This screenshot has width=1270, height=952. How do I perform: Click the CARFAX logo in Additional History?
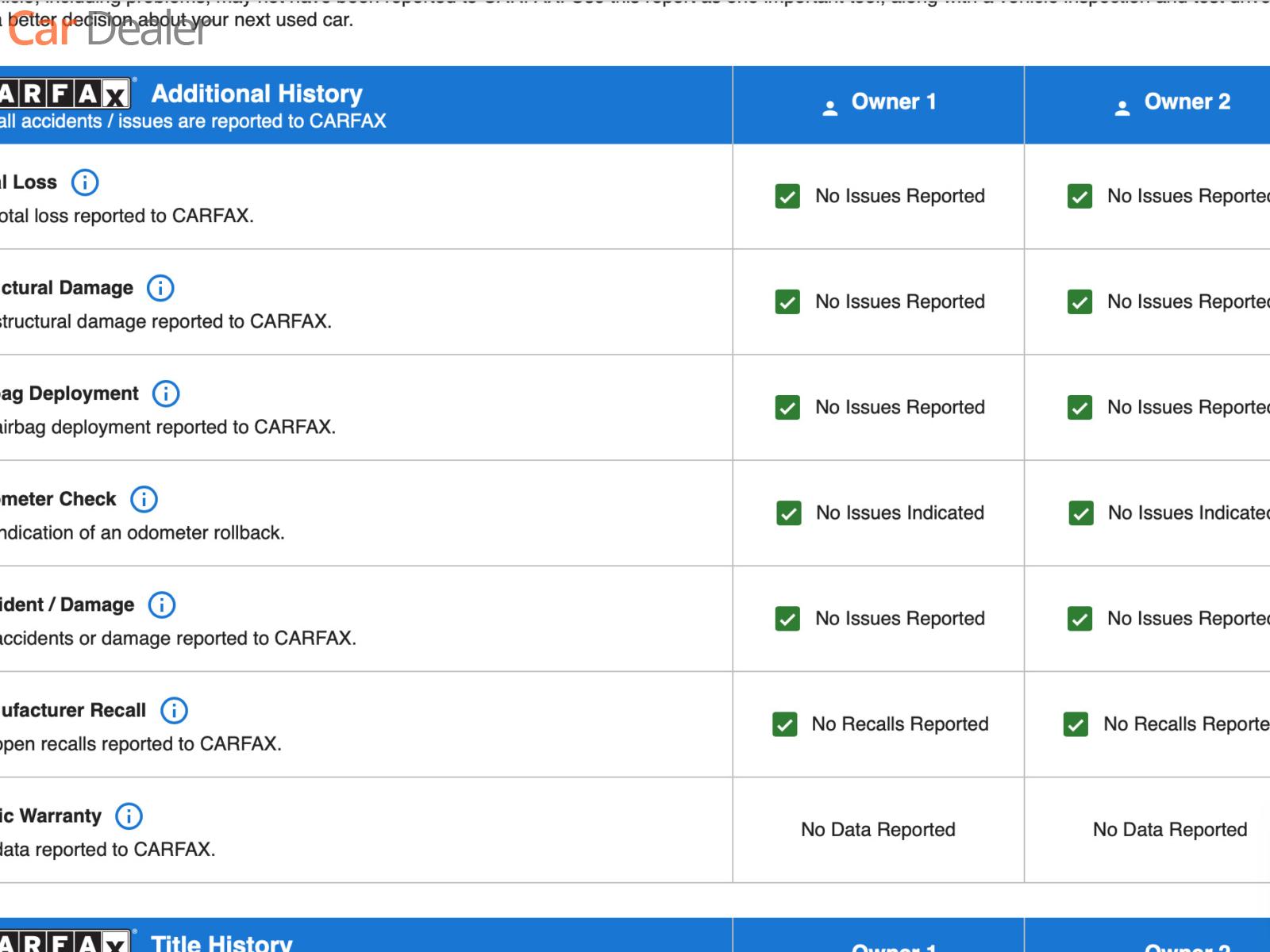click(63, 94)
